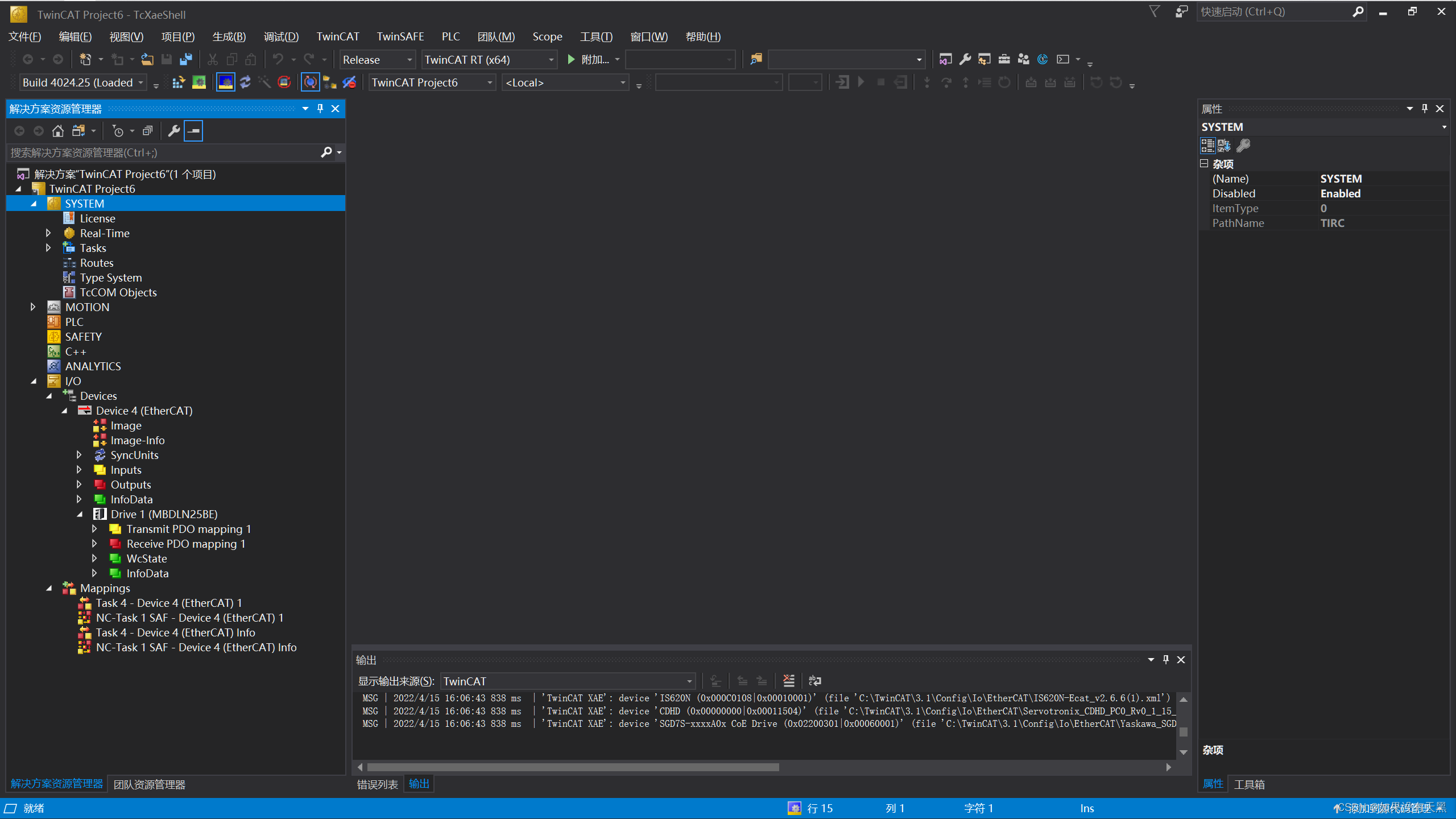
Task: Click Solution Explorer Home icon
Action: coord(57,131)
